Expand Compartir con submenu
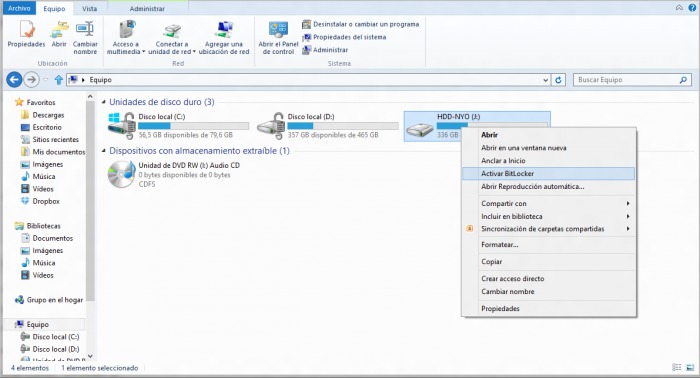 point(549,204)
